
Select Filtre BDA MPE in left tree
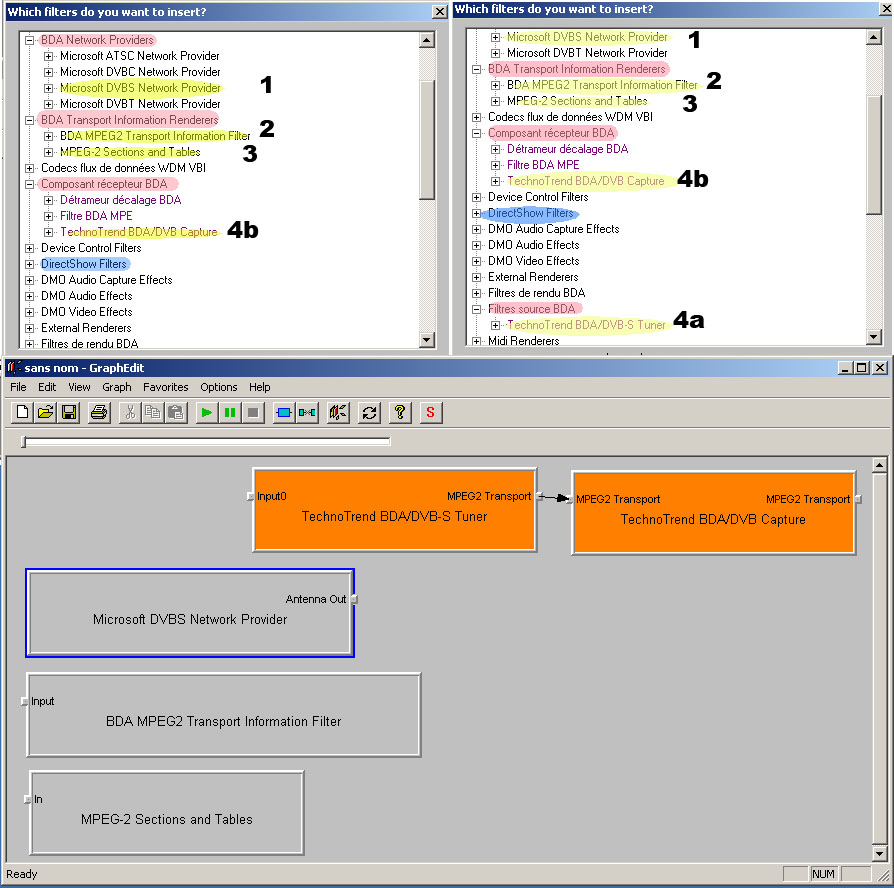point(96,216)
